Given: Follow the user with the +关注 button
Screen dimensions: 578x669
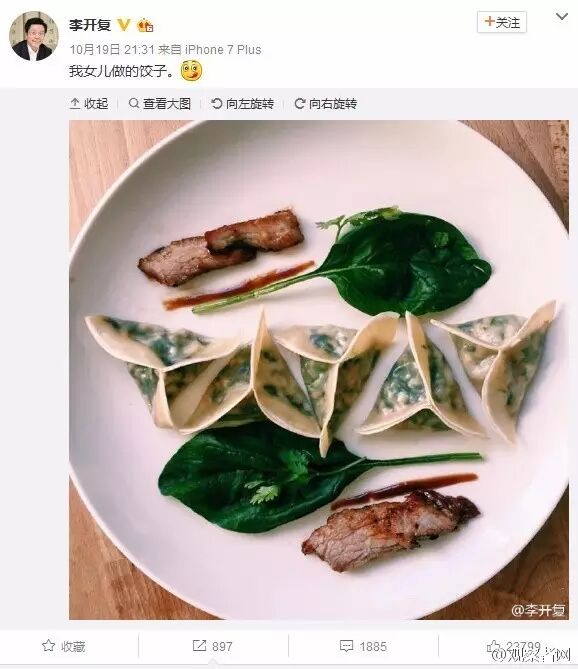Looking at the screenshot, I should 502,22.
